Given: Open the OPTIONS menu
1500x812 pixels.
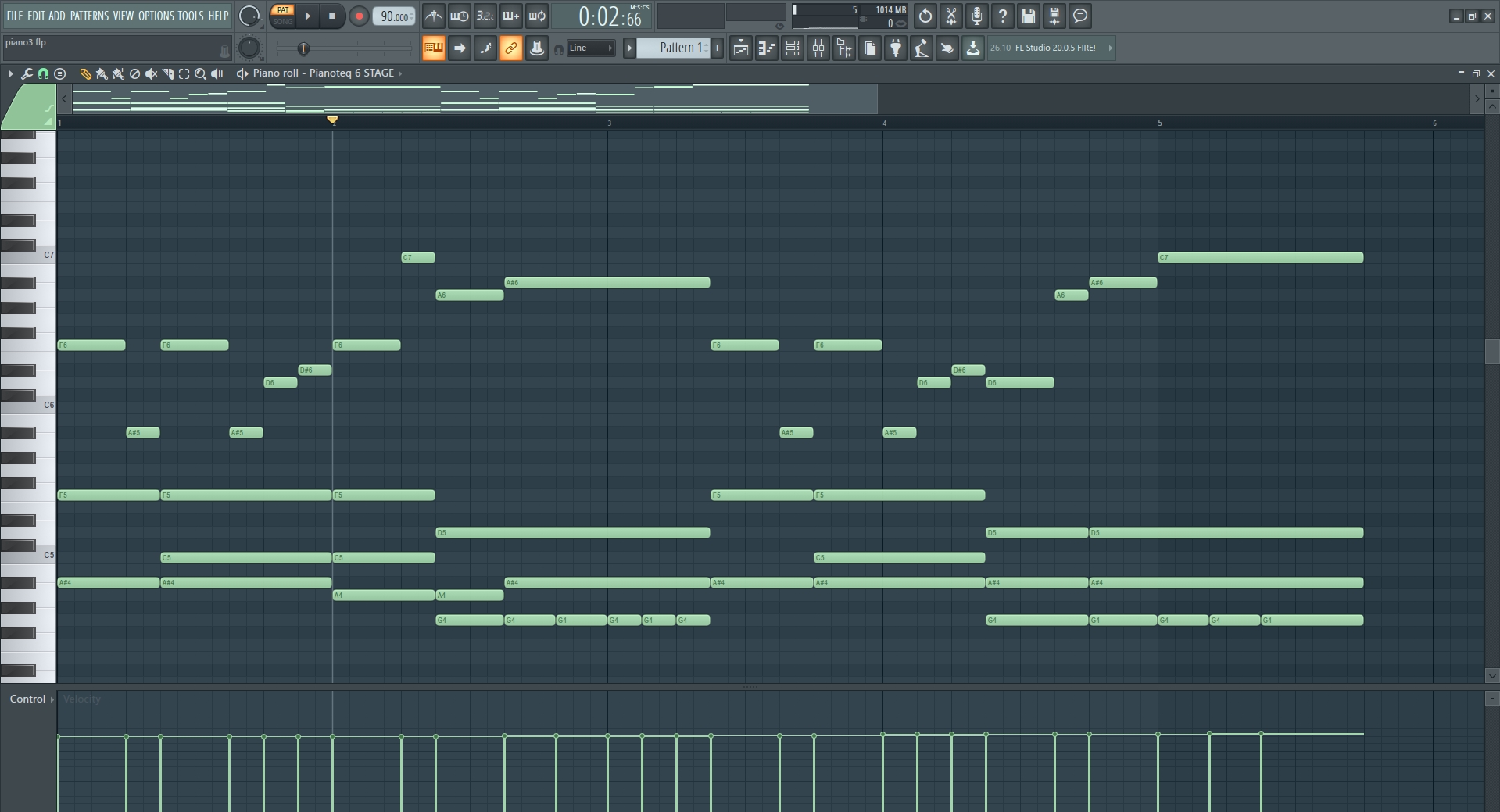Looking at the screenshot, I should coord(156,16).
